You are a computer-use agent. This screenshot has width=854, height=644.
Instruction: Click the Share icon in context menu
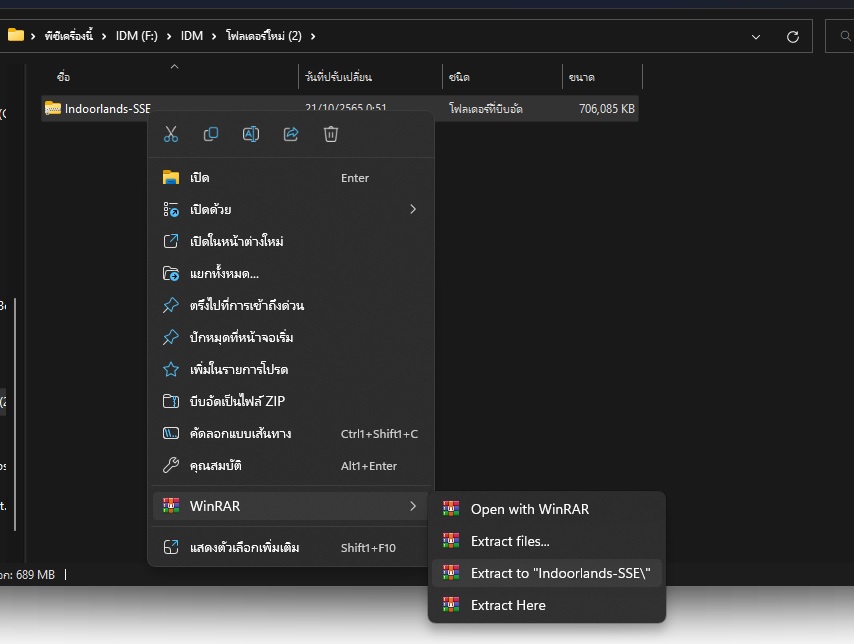[x=291, y=134]
